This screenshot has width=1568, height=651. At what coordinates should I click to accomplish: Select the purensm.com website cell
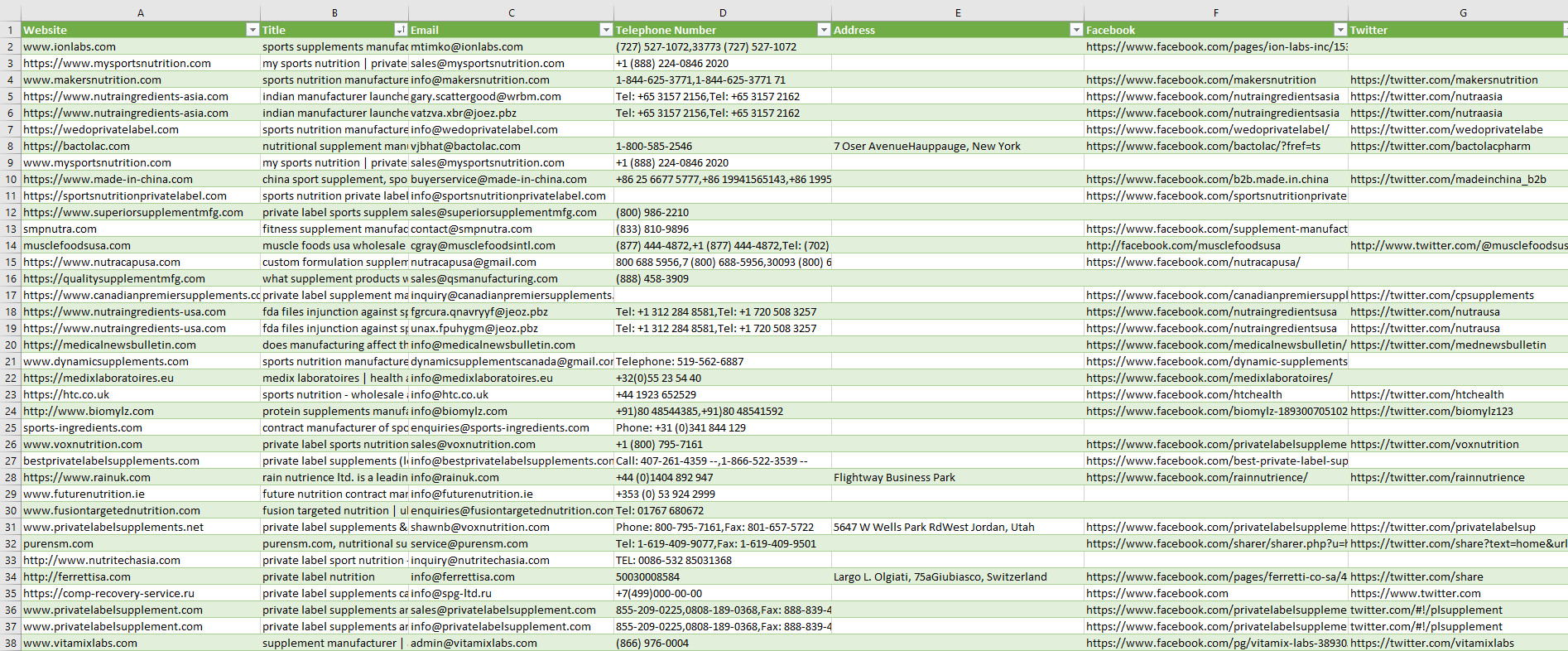click(x=141, y=543)
